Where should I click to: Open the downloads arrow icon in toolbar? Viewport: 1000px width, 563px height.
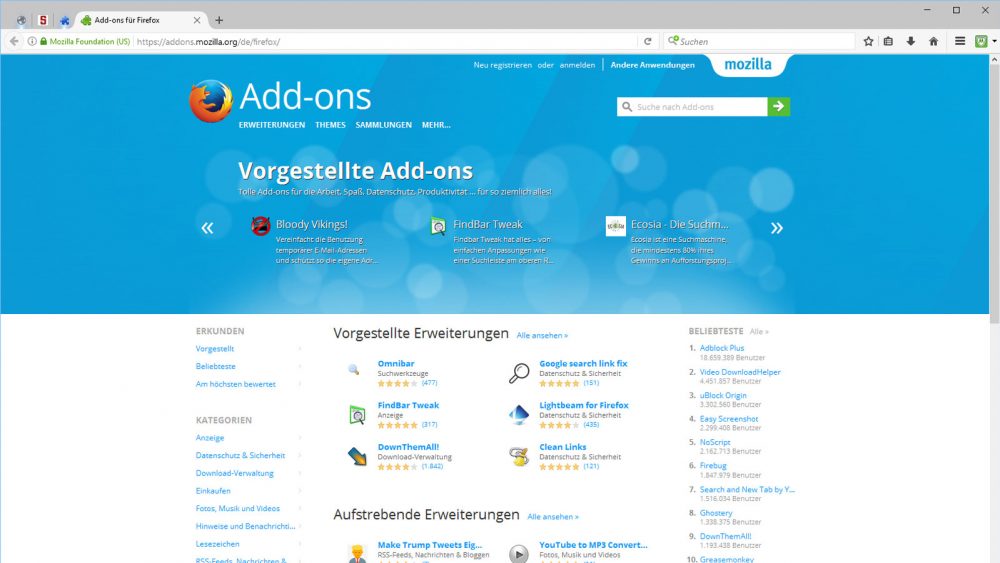[911, 41]
